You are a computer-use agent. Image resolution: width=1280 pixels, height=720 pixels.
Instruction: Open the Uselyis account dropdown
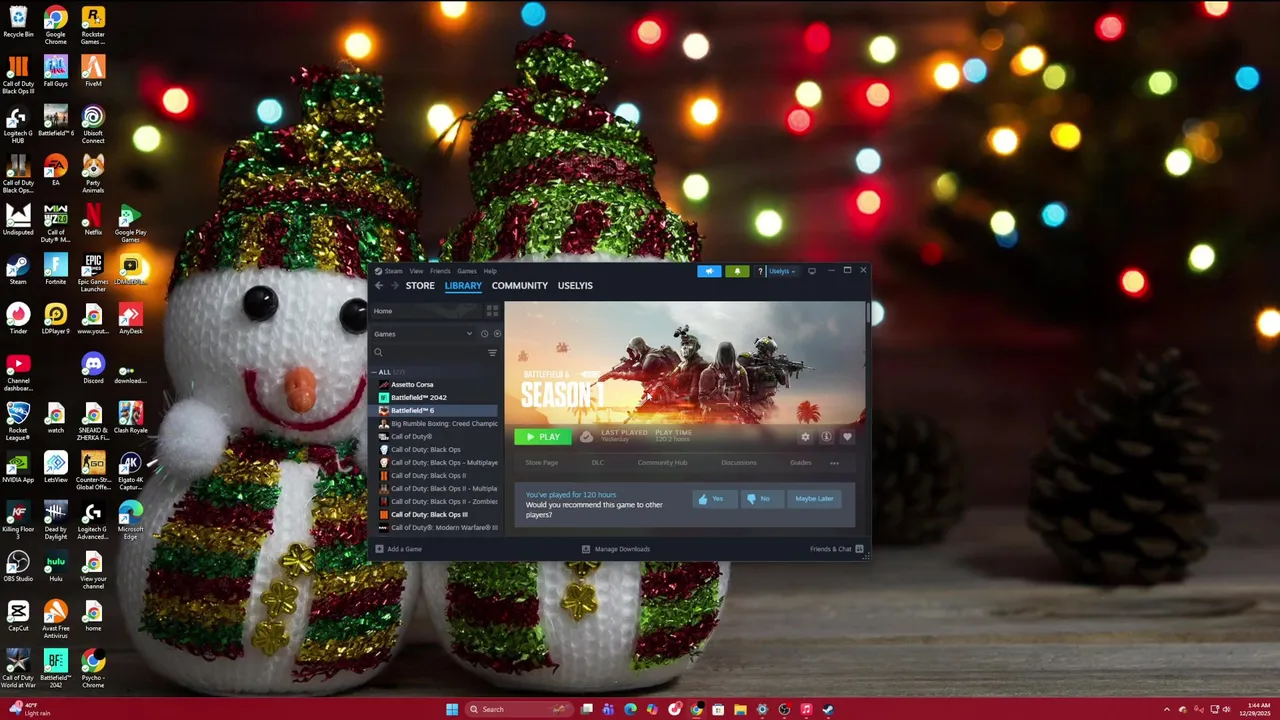point(782,271)
